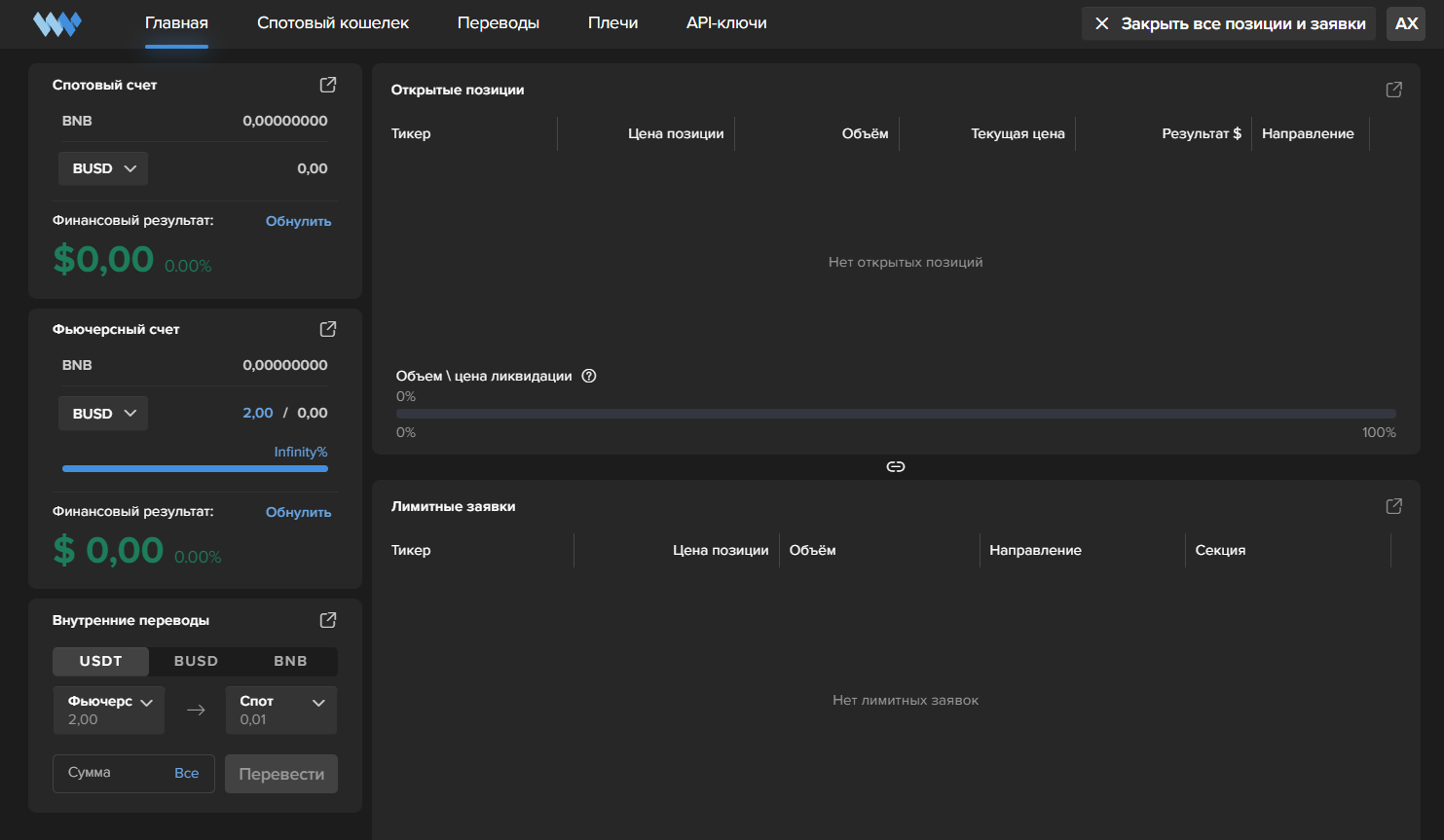Open spot account panel in new window
The image size is (1444, 840).
click(x=328, y=85)
